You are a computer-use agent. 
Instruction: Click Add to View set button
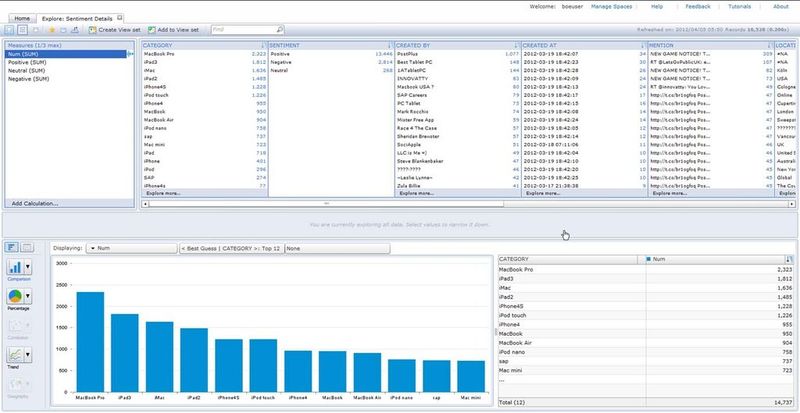(x=173, y=30)
